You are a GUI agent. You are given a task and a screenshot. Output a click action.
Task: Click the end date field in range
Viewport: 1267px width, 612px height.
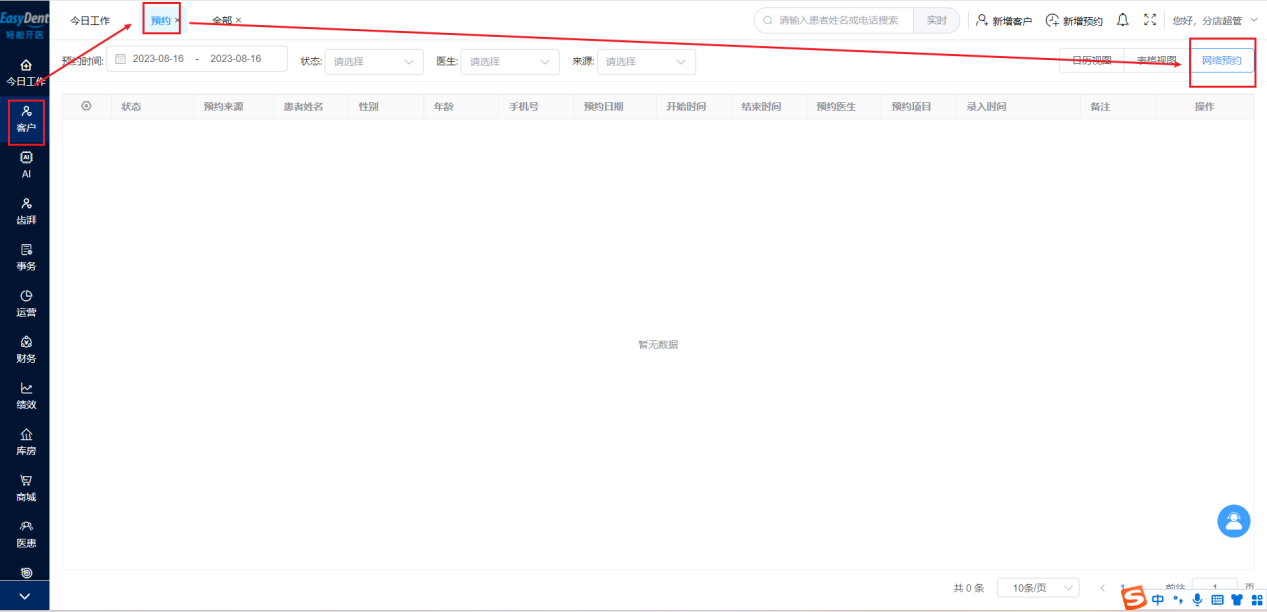[x=235, y=59]
